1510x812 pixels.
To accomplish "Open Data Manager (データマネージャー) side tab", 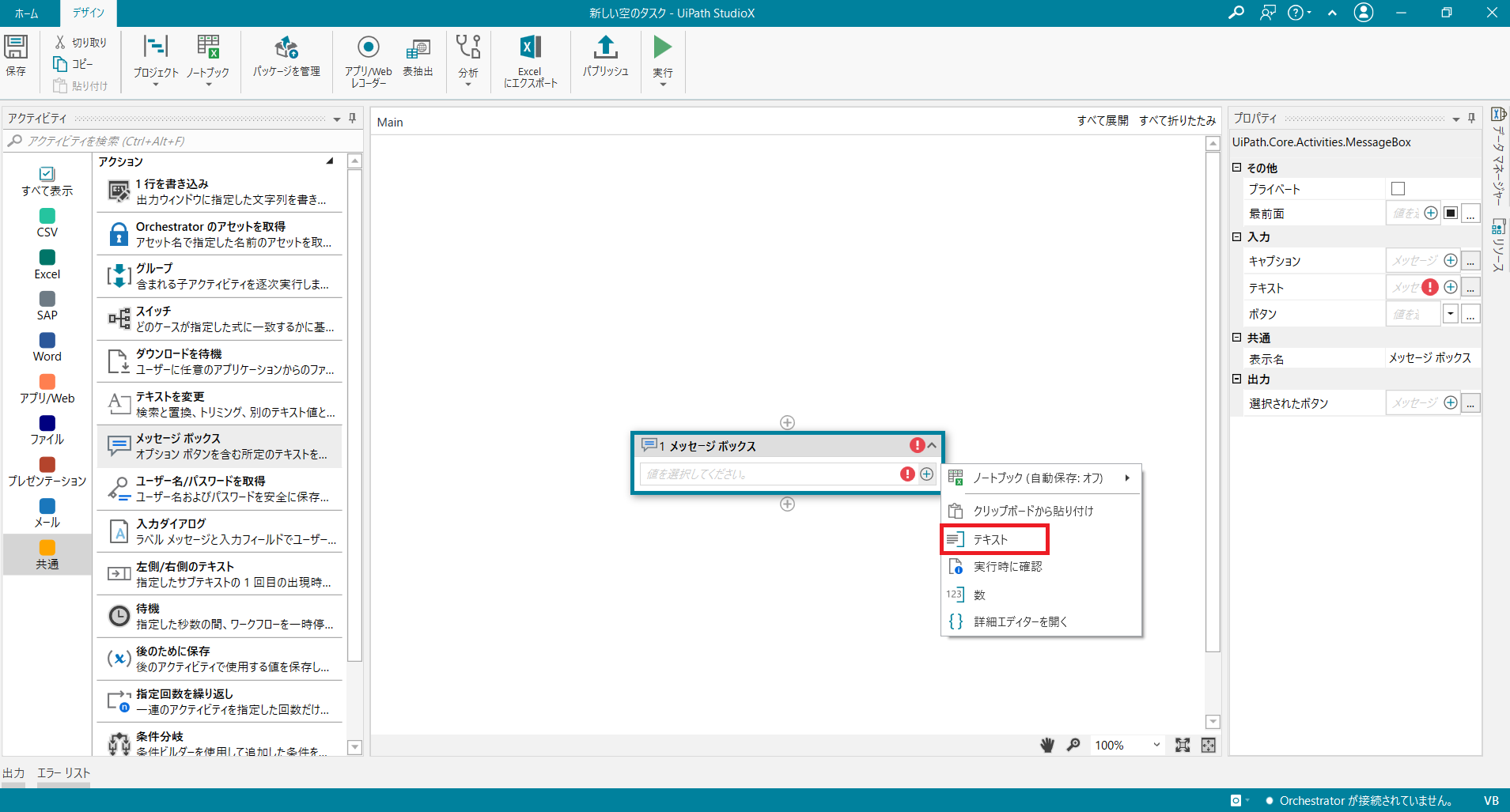I will click(1498, 155).
